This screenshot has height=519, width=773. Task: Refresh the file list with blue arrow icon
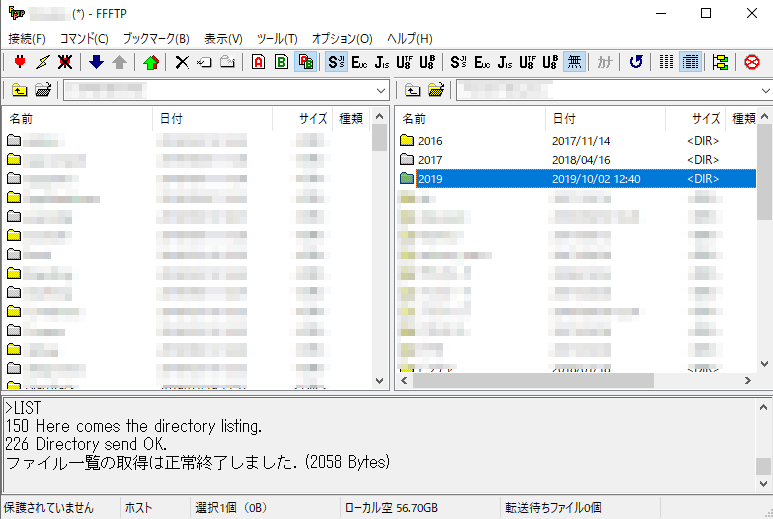pos(636,62)
